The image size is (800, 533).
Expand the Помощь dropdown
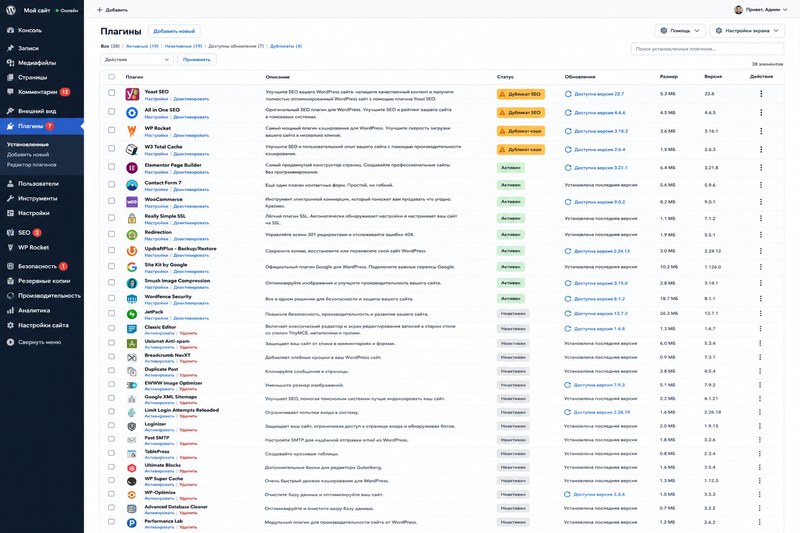click(x=680, y=31)
